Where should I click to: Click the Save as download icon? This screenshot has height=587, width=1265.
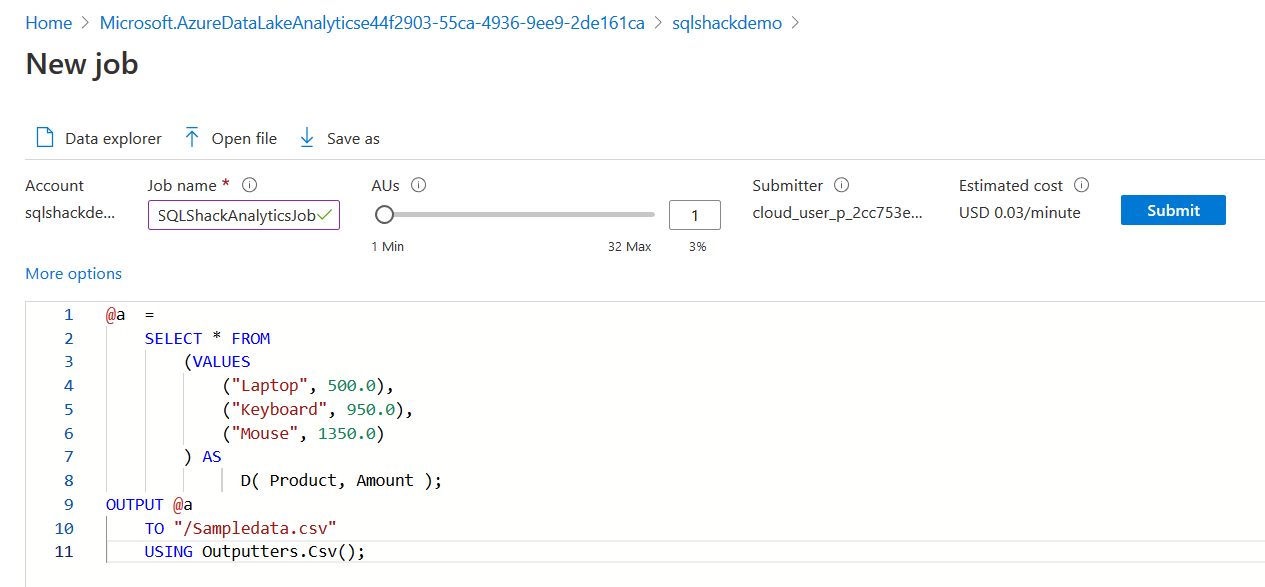(307, 138)
